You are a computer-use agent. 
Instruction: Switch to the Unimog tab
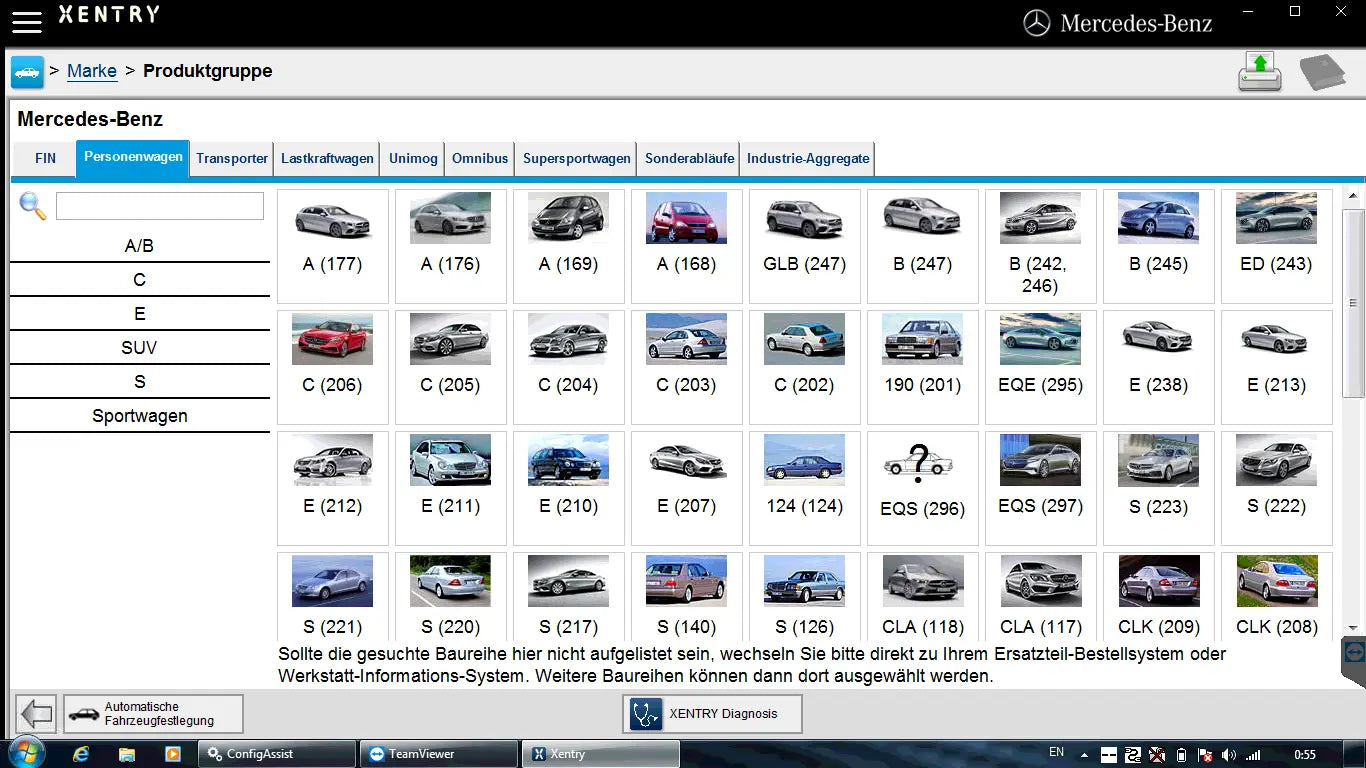click(x=412, y=158)
